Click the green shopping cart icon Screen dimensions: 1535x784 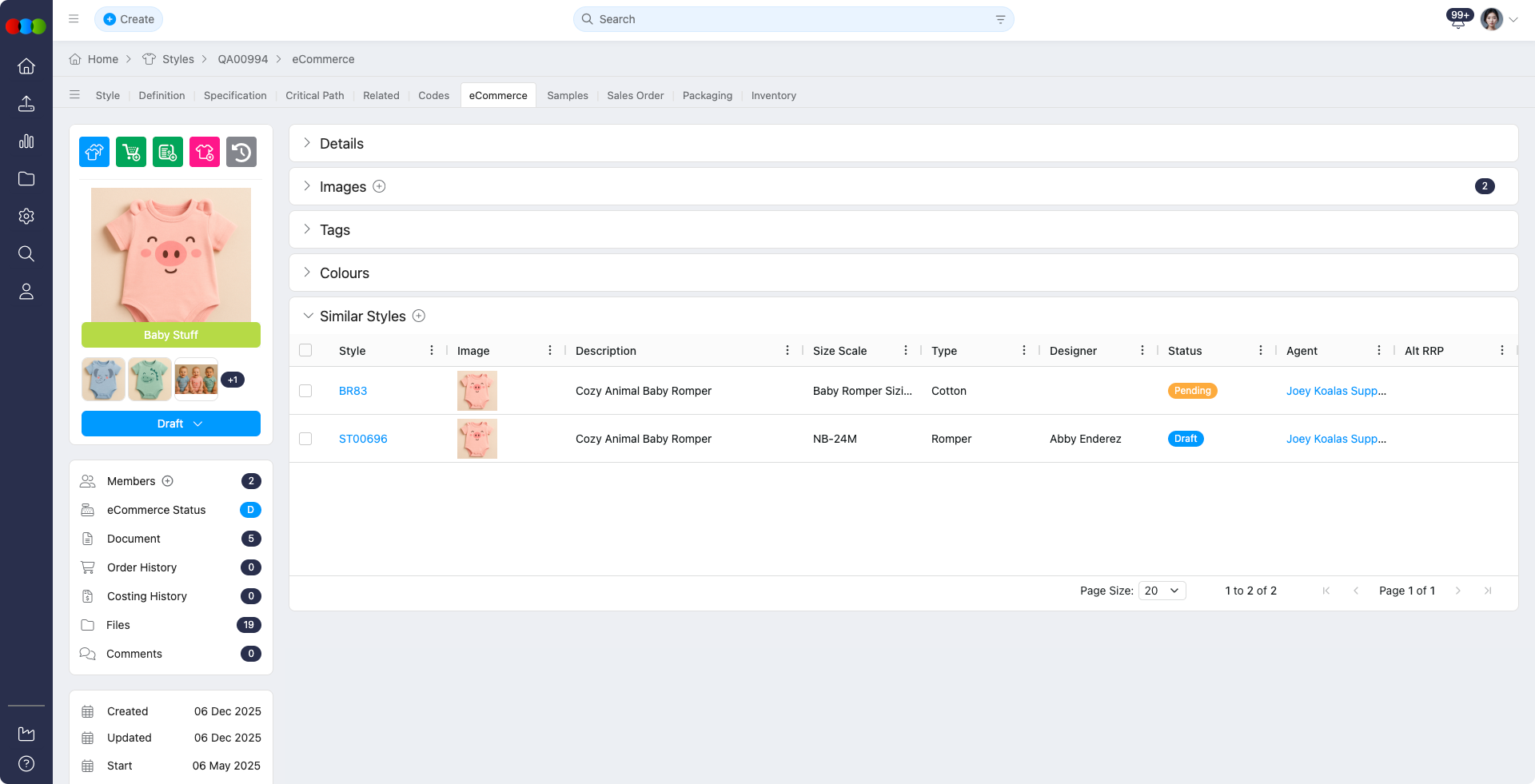(x=131, y=152)
